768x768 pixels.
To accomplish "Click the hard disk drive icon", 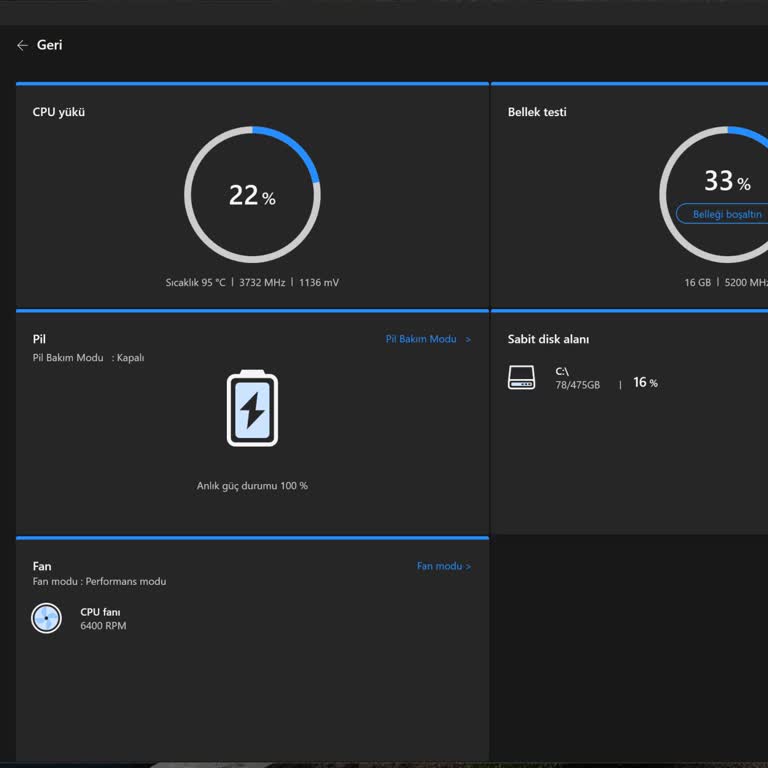I will [x=521, y=377].
